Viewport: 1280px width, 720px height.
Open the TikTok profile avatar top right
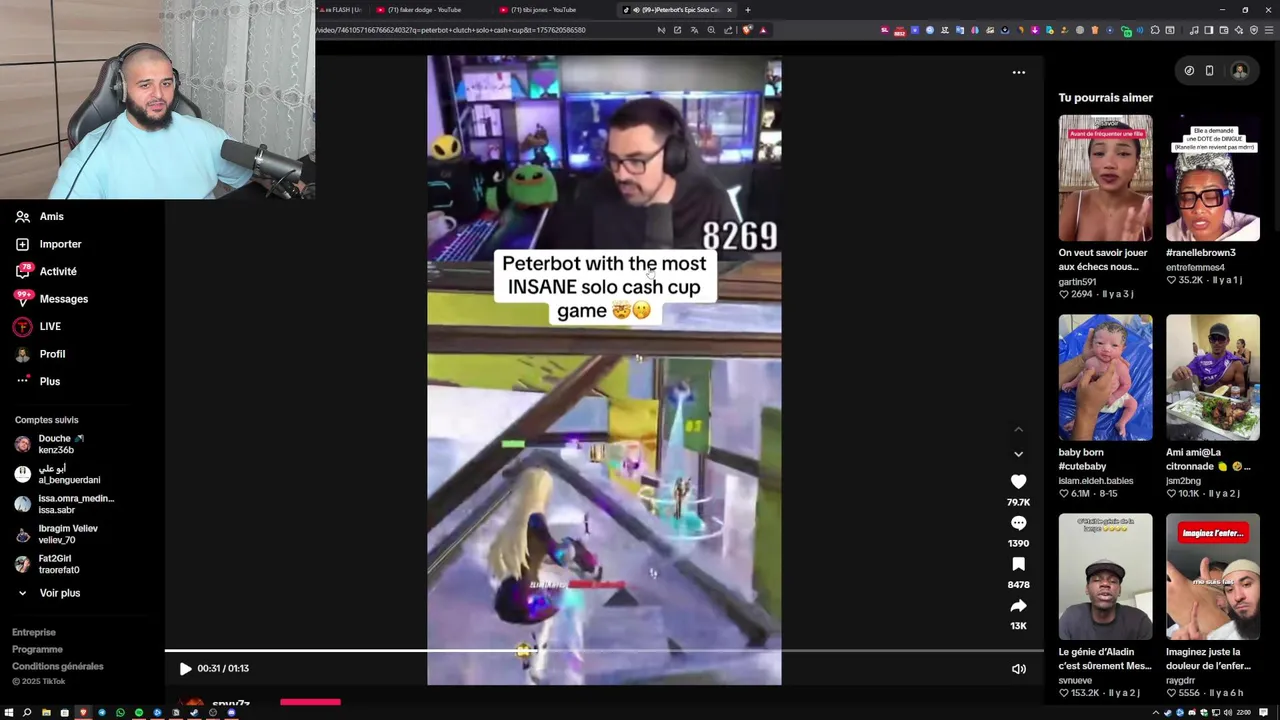pos(1240,71)
